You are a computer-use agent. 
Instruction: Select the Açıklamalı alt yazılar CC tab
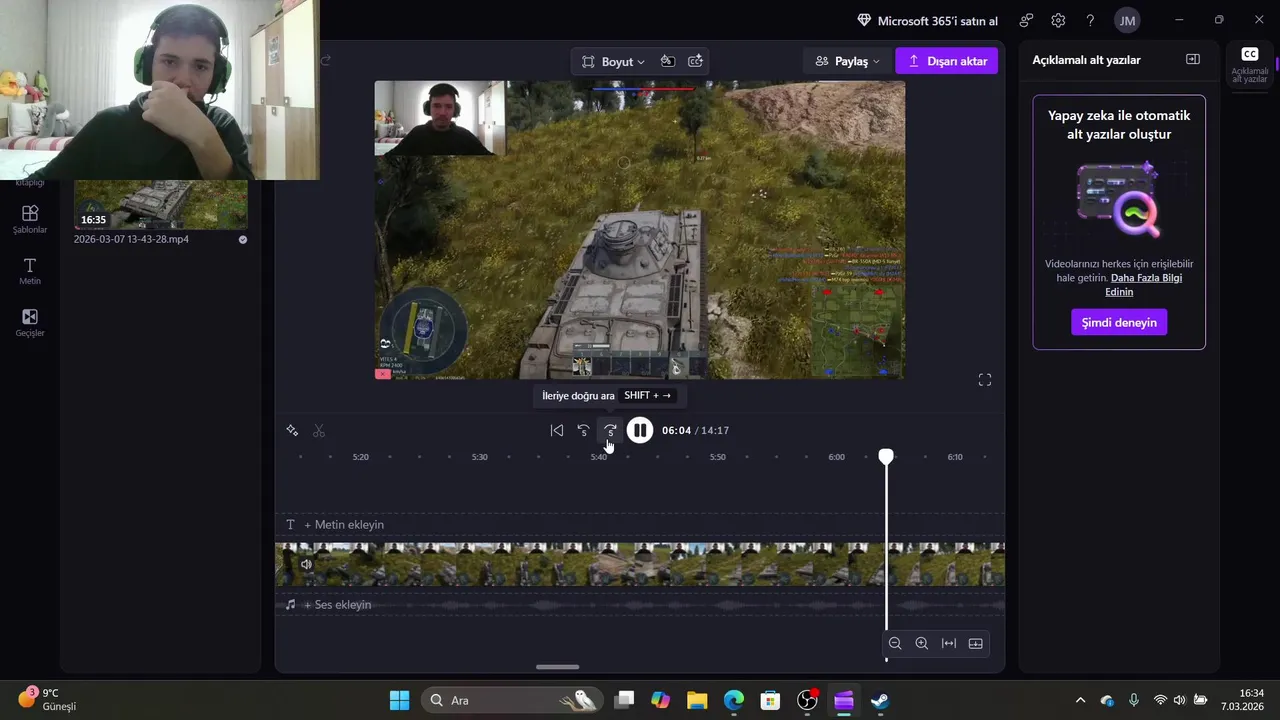pos(1250,64)
